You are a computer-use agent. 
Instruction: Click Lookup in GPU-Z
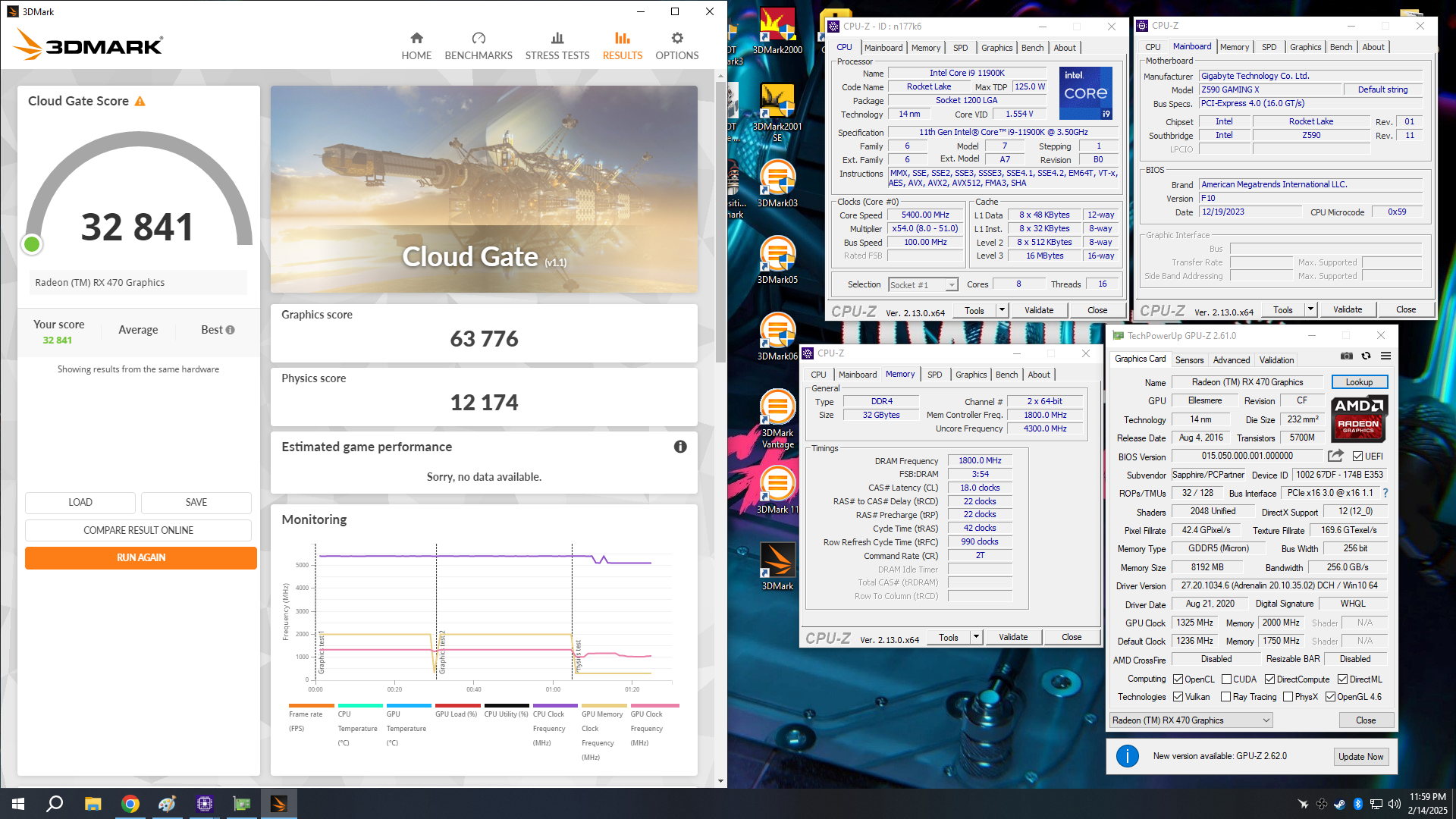(1359, 382)
